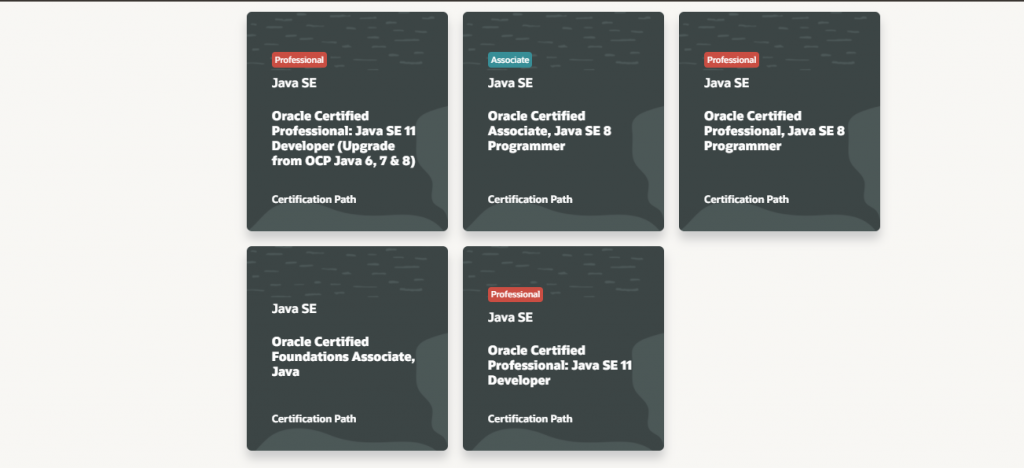This screenshot has width=1024, height=468.
Task: Click Certification Path on the Java SE 11 Upgrade card
Action: [x=313, y=199]
